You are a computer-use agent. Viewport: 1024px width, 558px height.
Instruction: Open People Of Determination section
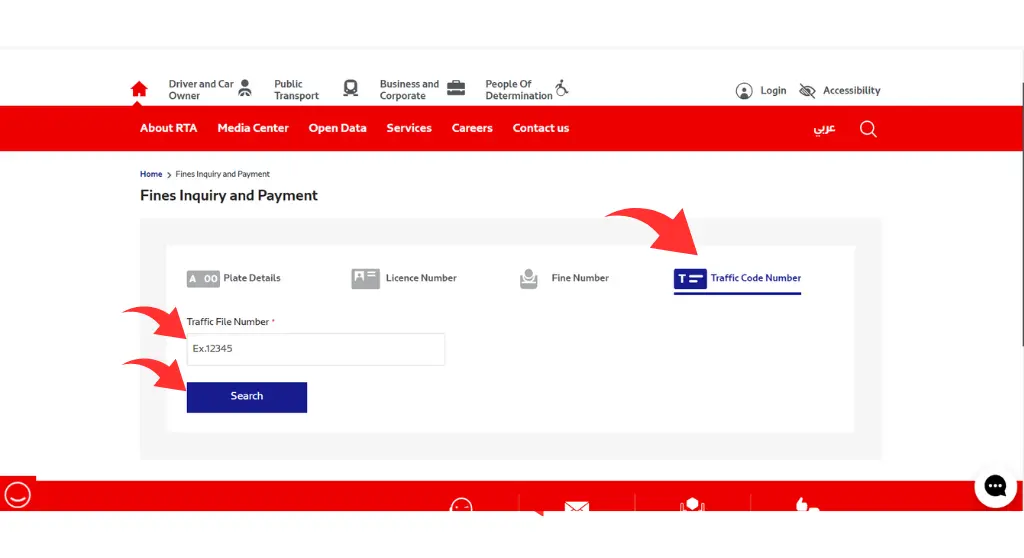[x=519, y=90]
